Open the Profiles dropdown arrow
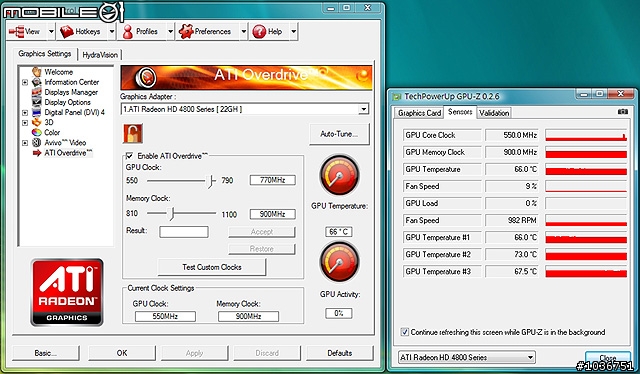This screenshot has height=374, width=640. tap(170, 31)
